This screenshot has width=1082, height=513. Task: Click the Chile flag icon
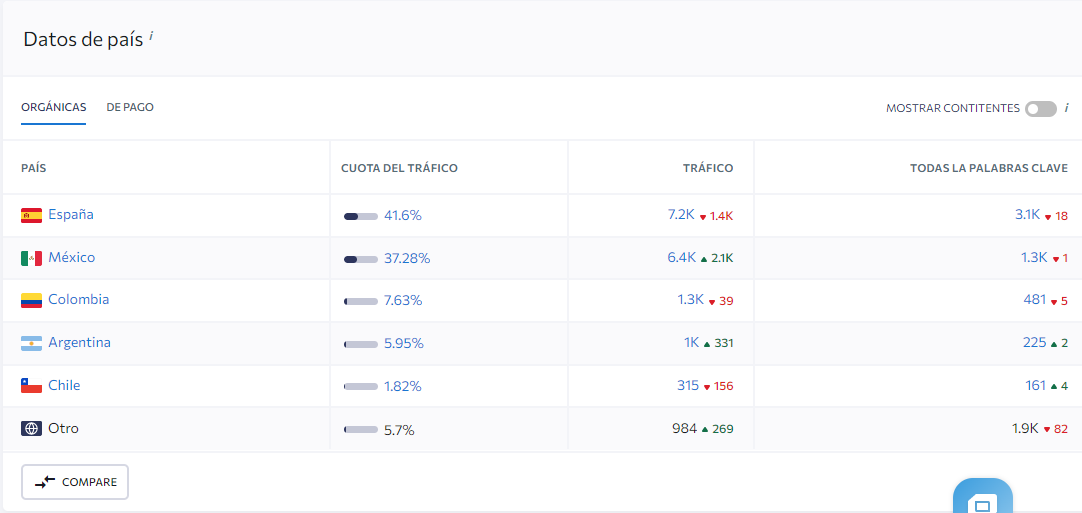[x=32, y=386]
